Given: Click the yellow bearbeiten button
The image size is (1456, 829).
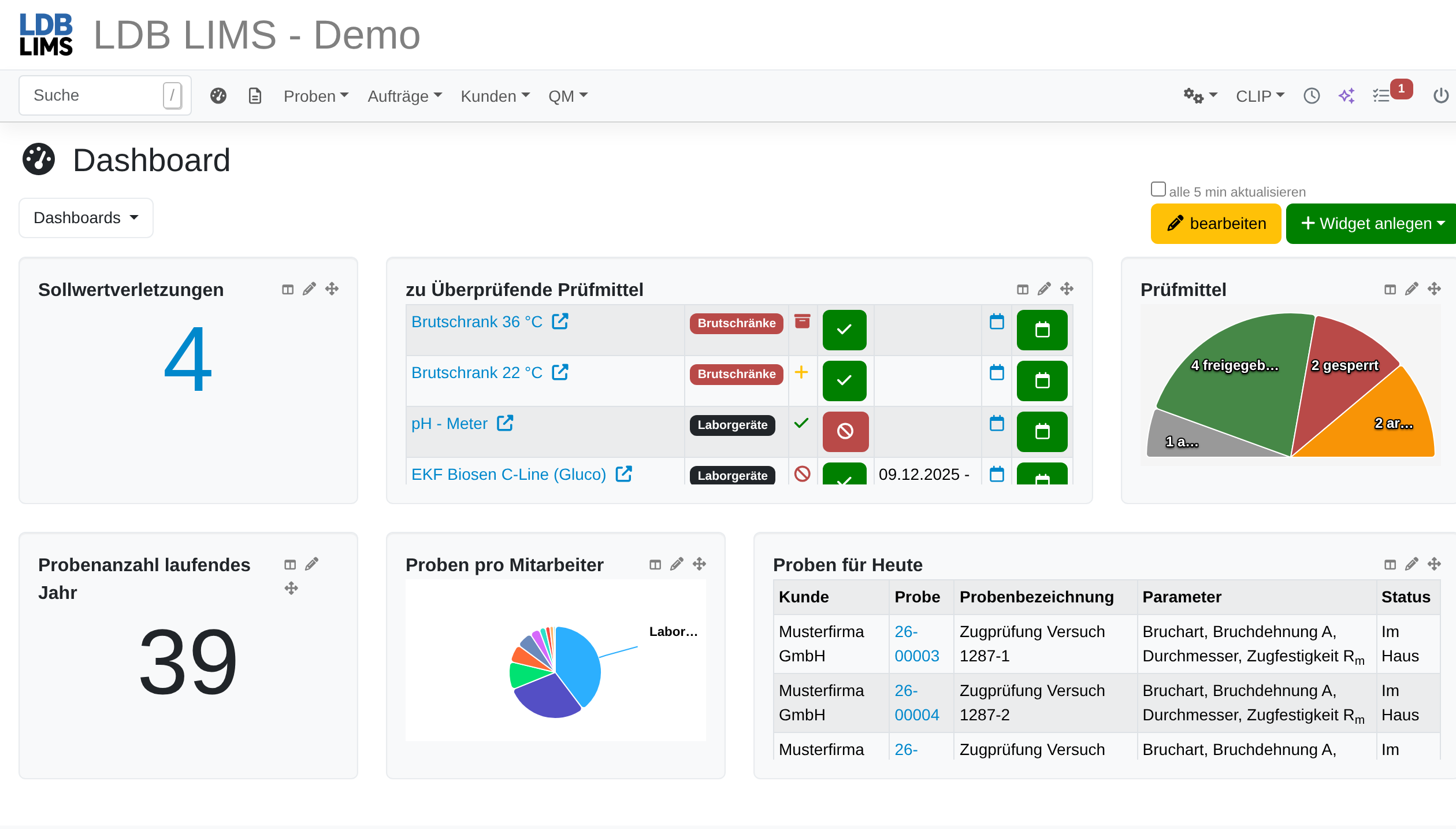Looking at the screenshot, I should click(1216, 224).
